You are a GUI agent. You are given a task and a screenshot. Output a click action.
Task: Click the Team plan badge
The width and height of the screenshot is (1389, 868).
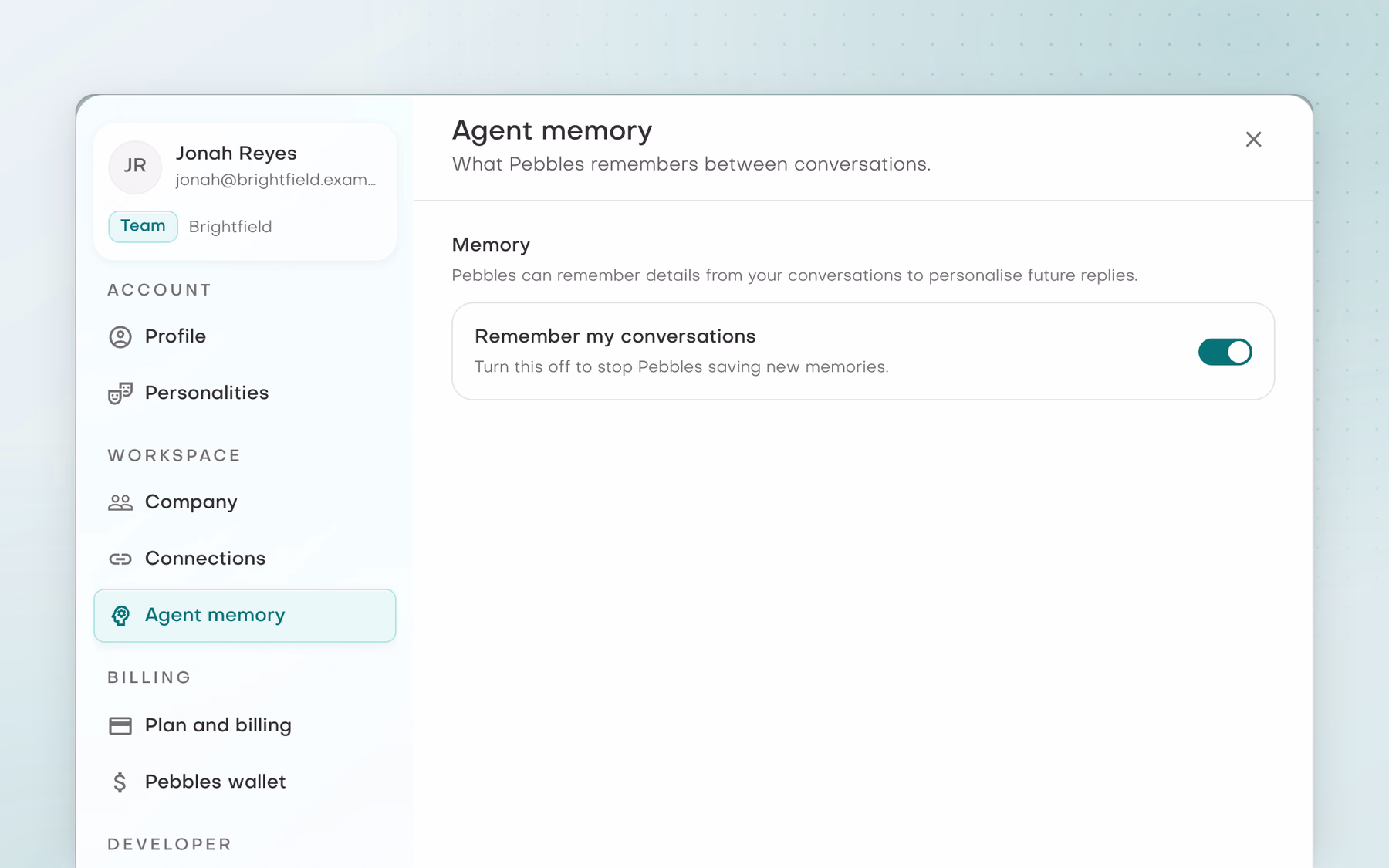click(143, 226)
